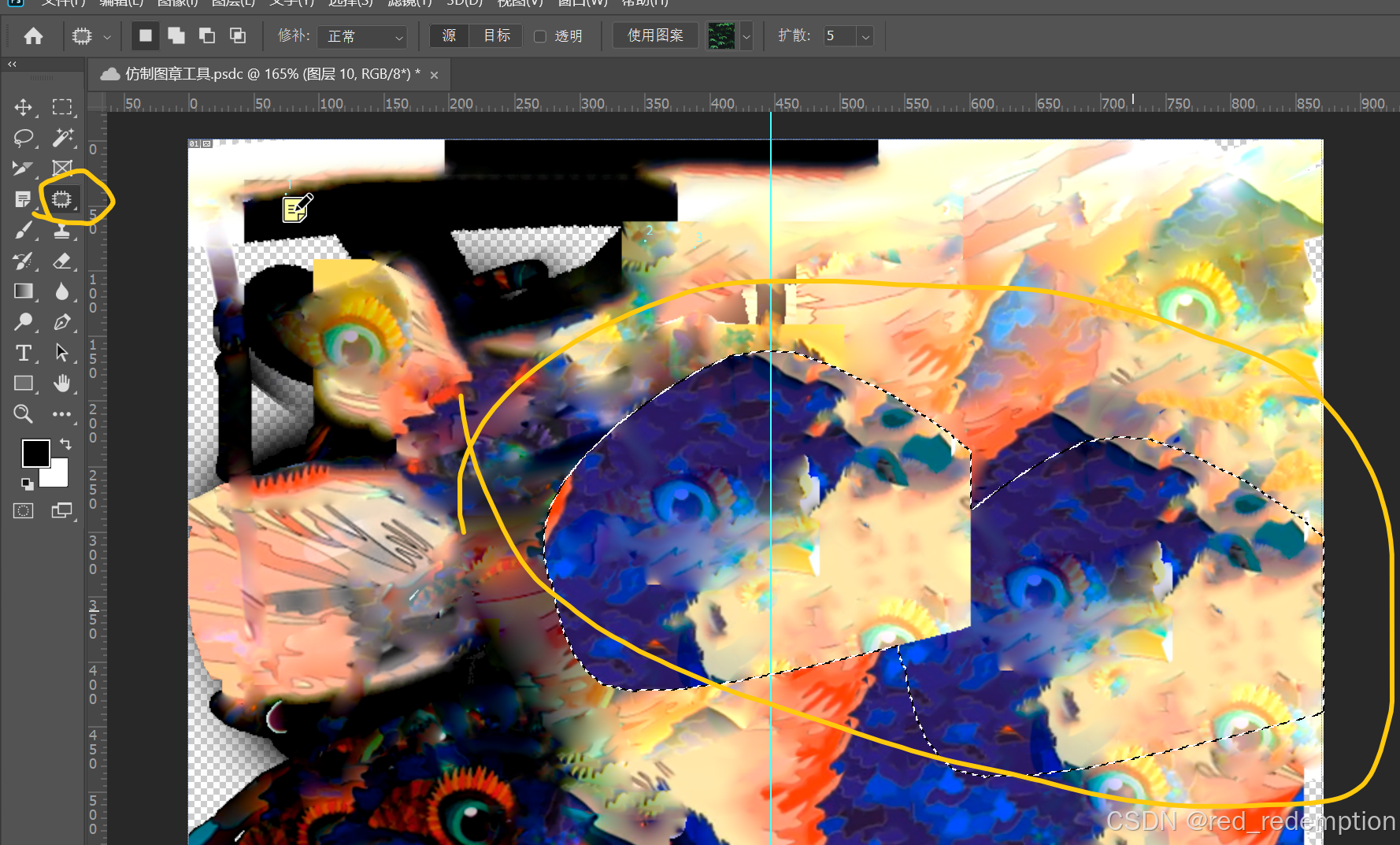Select the Blur droplet tool

coord(61,291)
